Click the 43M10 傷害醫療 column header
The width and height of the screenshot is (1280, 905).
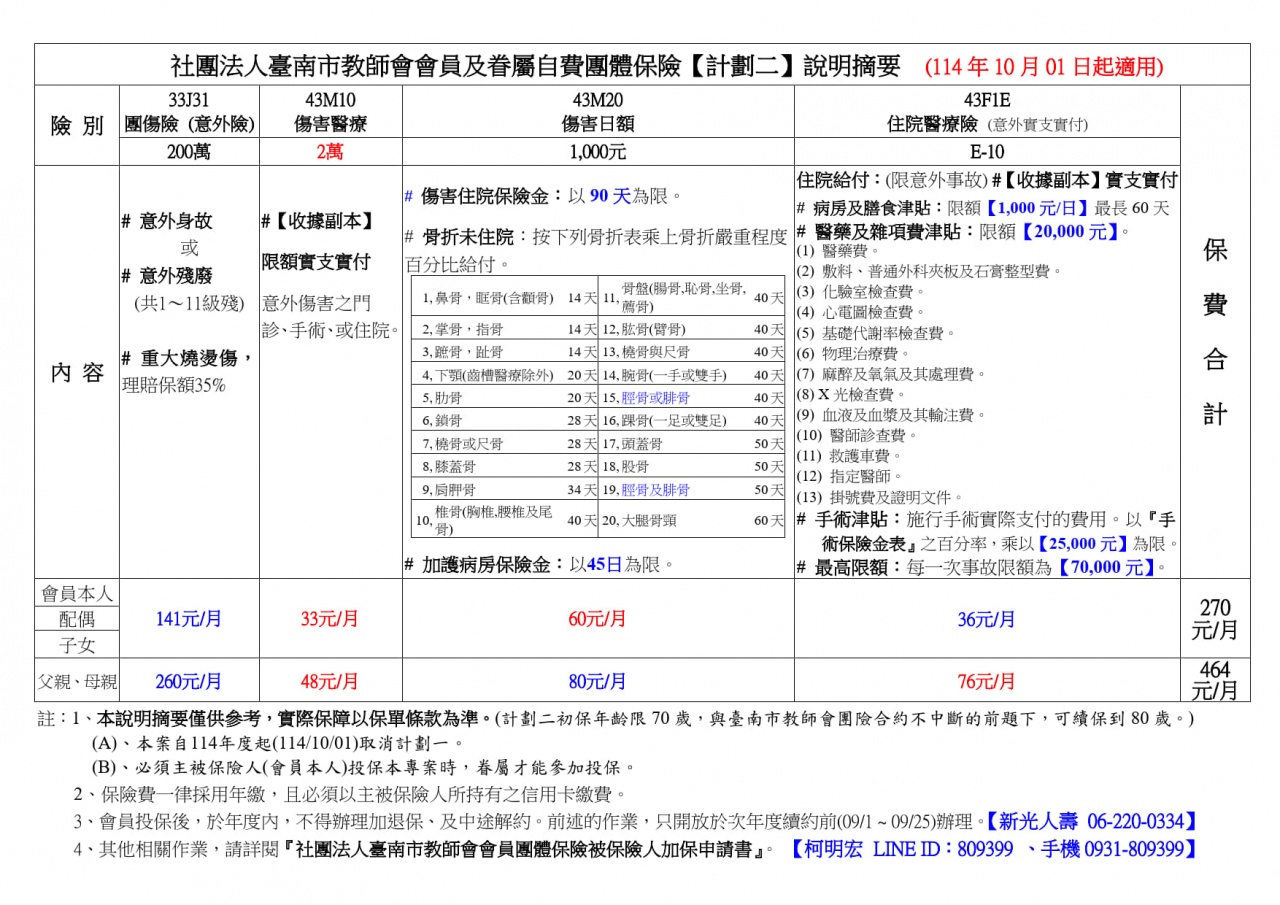331,113
